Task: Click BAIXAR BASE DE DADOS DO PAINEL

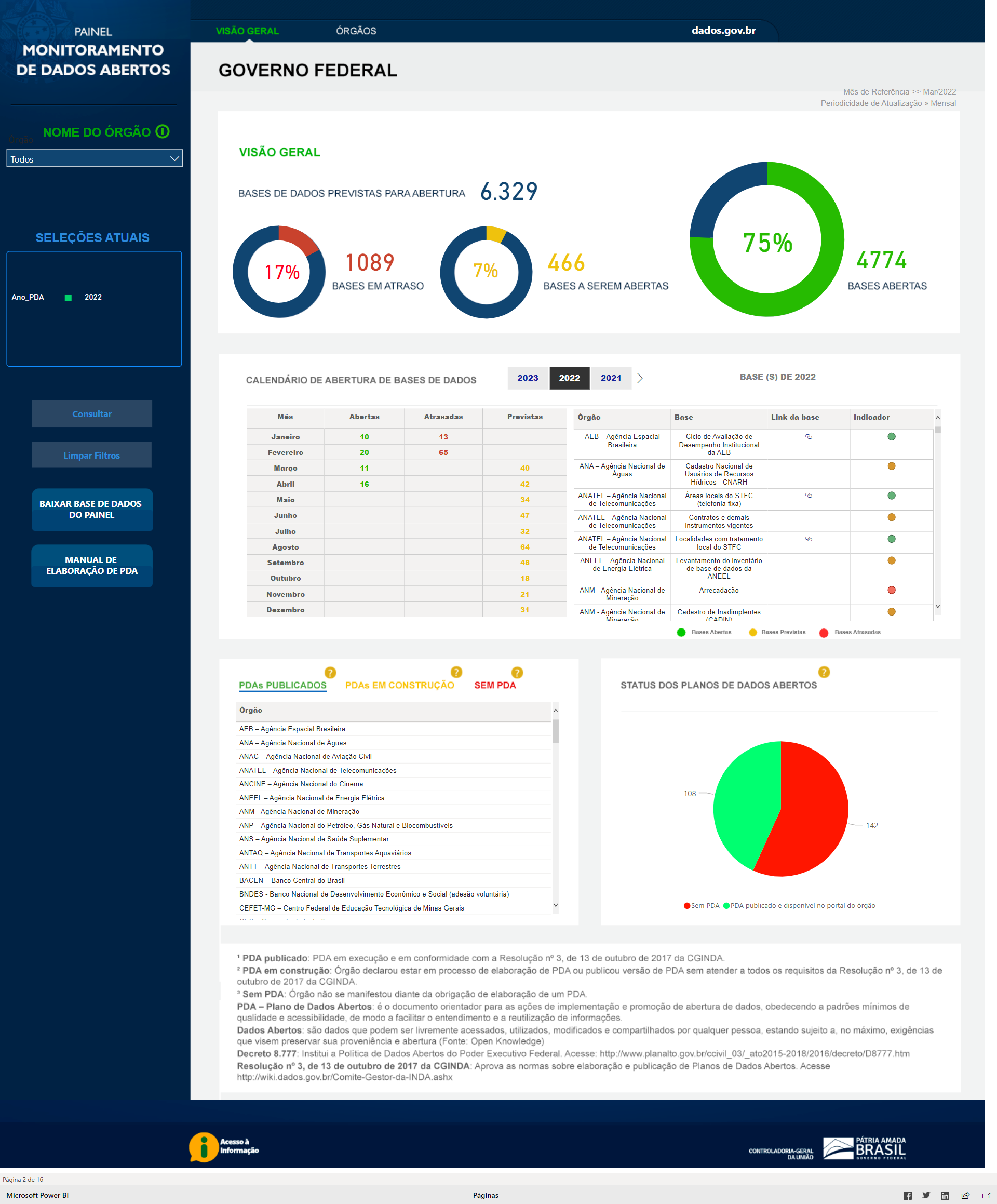Action: pyautogui.click(x=92, y=509)
